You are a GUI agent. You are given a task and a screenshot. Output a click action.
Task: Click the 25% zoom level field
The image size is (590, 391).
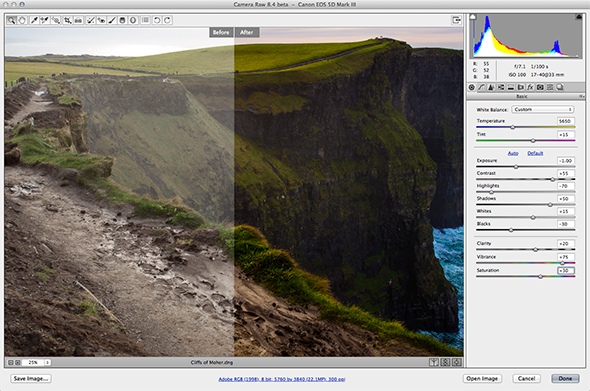point(33,362)
